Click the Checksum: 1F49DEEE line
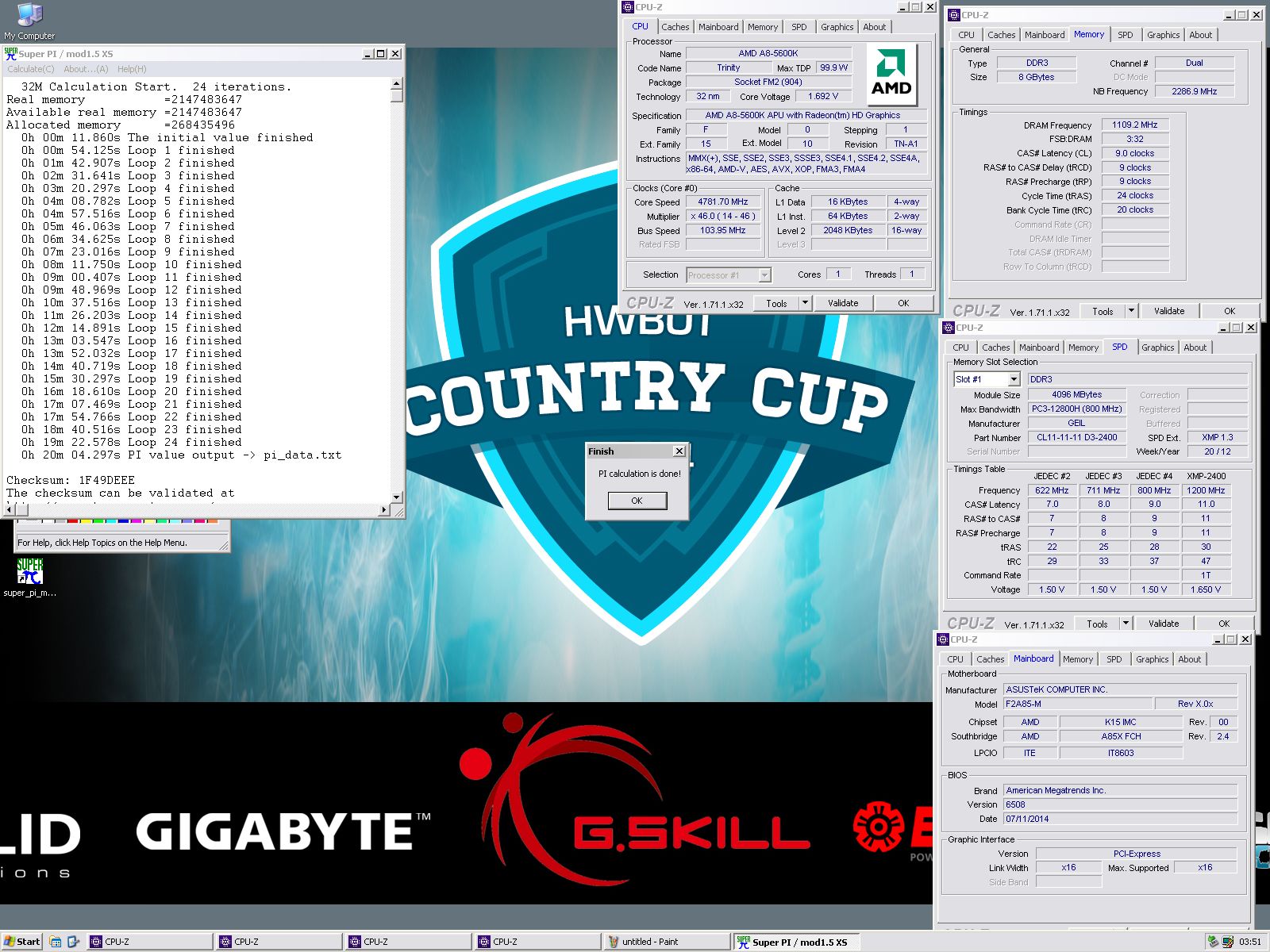Image resolution: width=1270 pixels, height=952 pixels. [71, 481]
